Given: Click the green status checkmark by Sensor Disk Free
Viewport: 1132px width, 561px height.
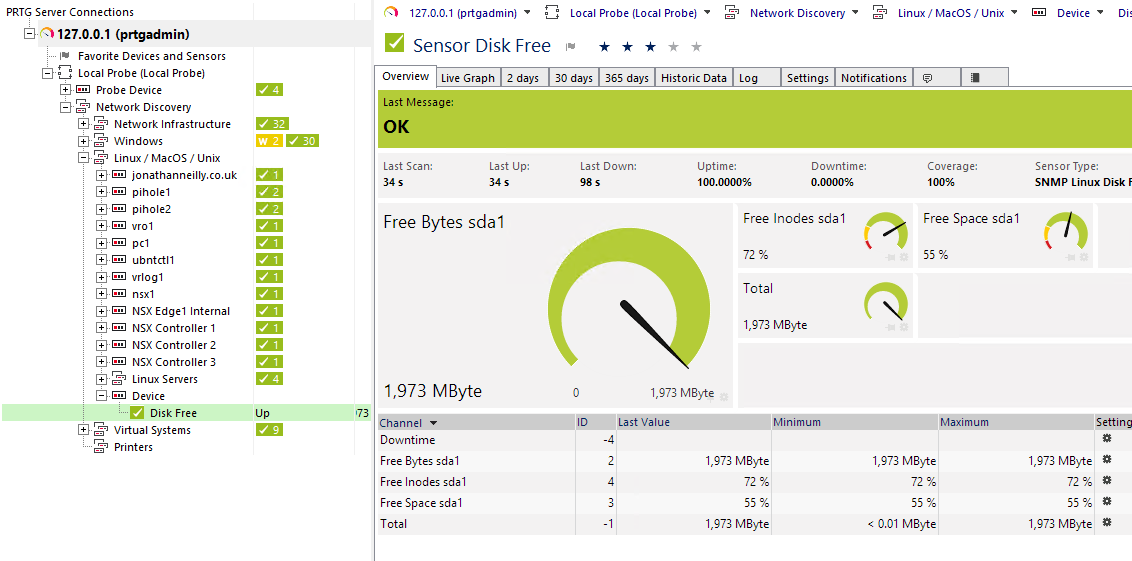Looking at the screenshot, I should tap(394, 43).
